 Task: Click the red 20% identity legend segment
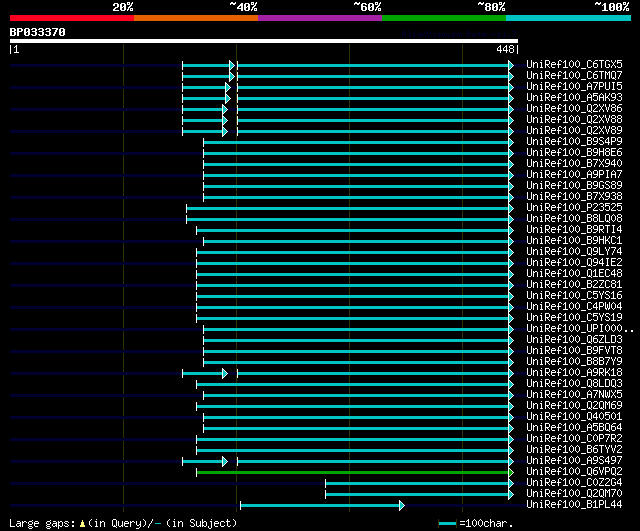click(72, 18)
